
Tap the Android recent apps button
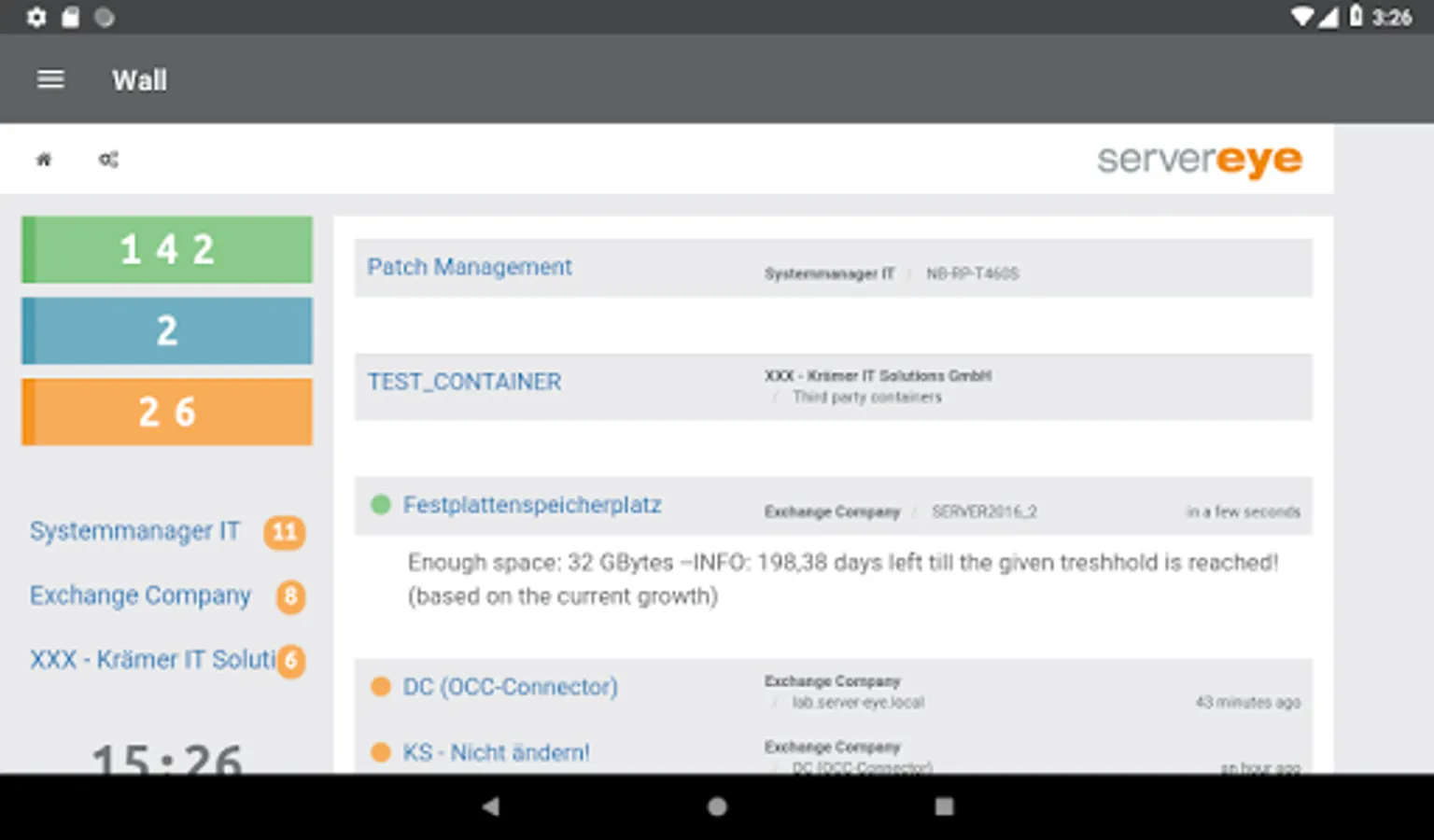click(x=945, y=806)
